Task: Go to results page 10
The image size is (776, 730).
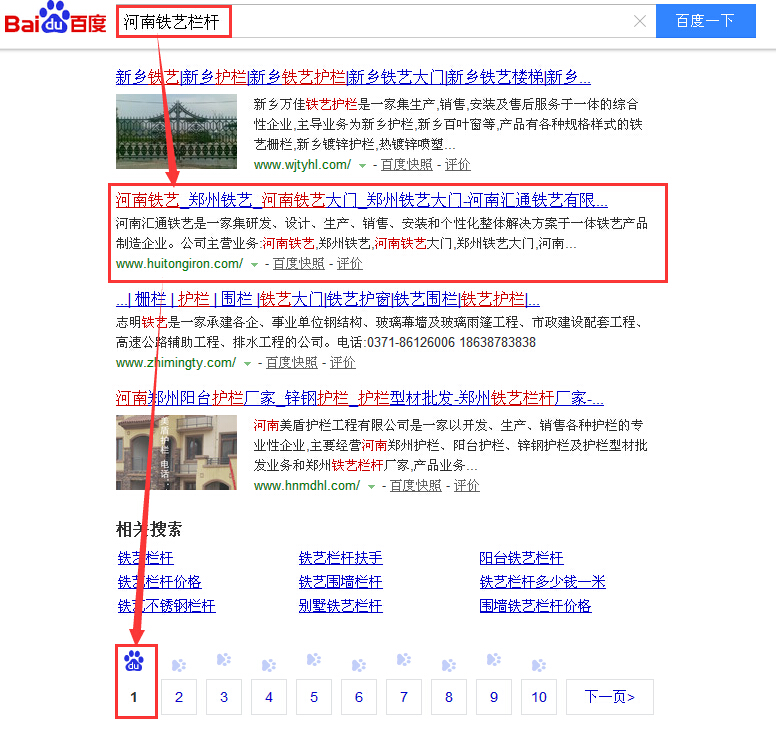Action: (x=539, y=697)
